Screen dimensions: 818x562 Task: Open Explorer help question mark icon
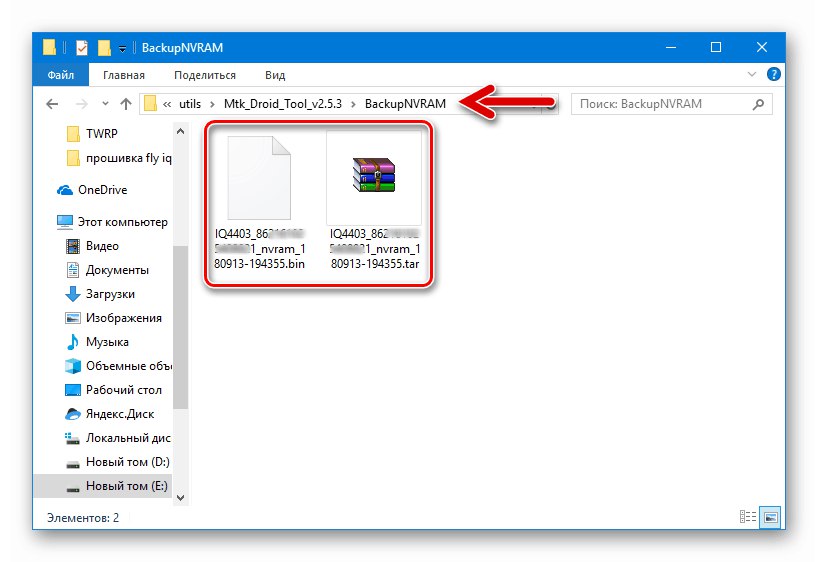coord(774,74)
